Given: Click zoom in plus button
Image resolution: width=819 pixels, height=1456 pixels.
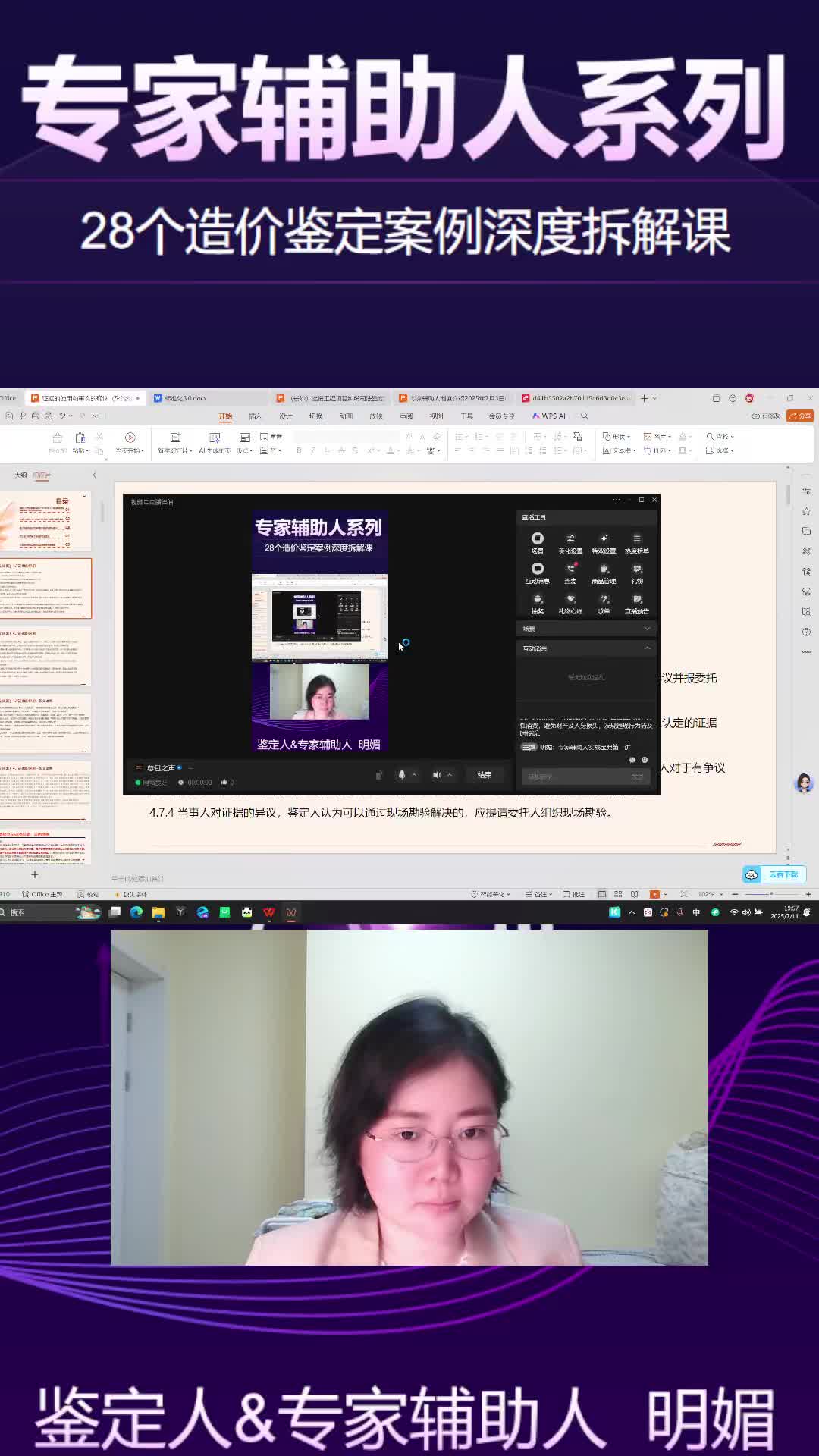Looking at the screenshot, I should (x=808, y=894).
